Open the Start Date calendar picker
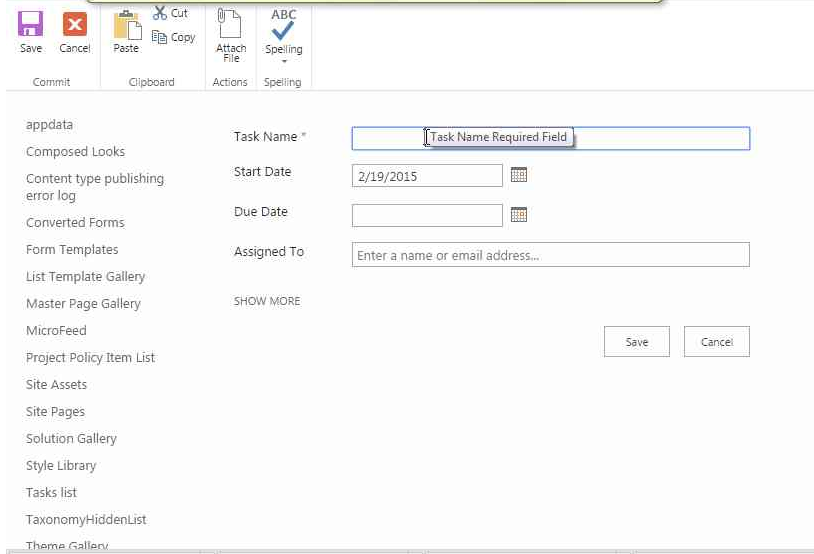The image size is (814, 554). 519,174
